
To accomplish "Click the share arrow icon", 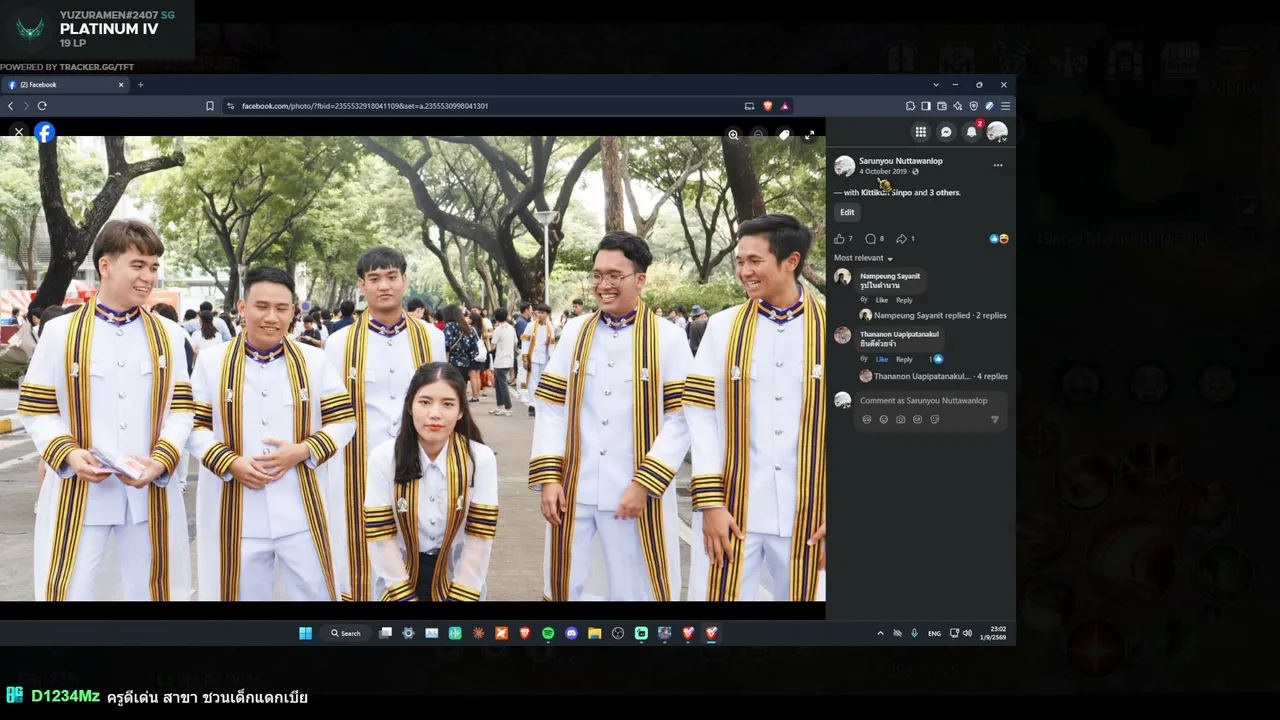I will [901, 239].
